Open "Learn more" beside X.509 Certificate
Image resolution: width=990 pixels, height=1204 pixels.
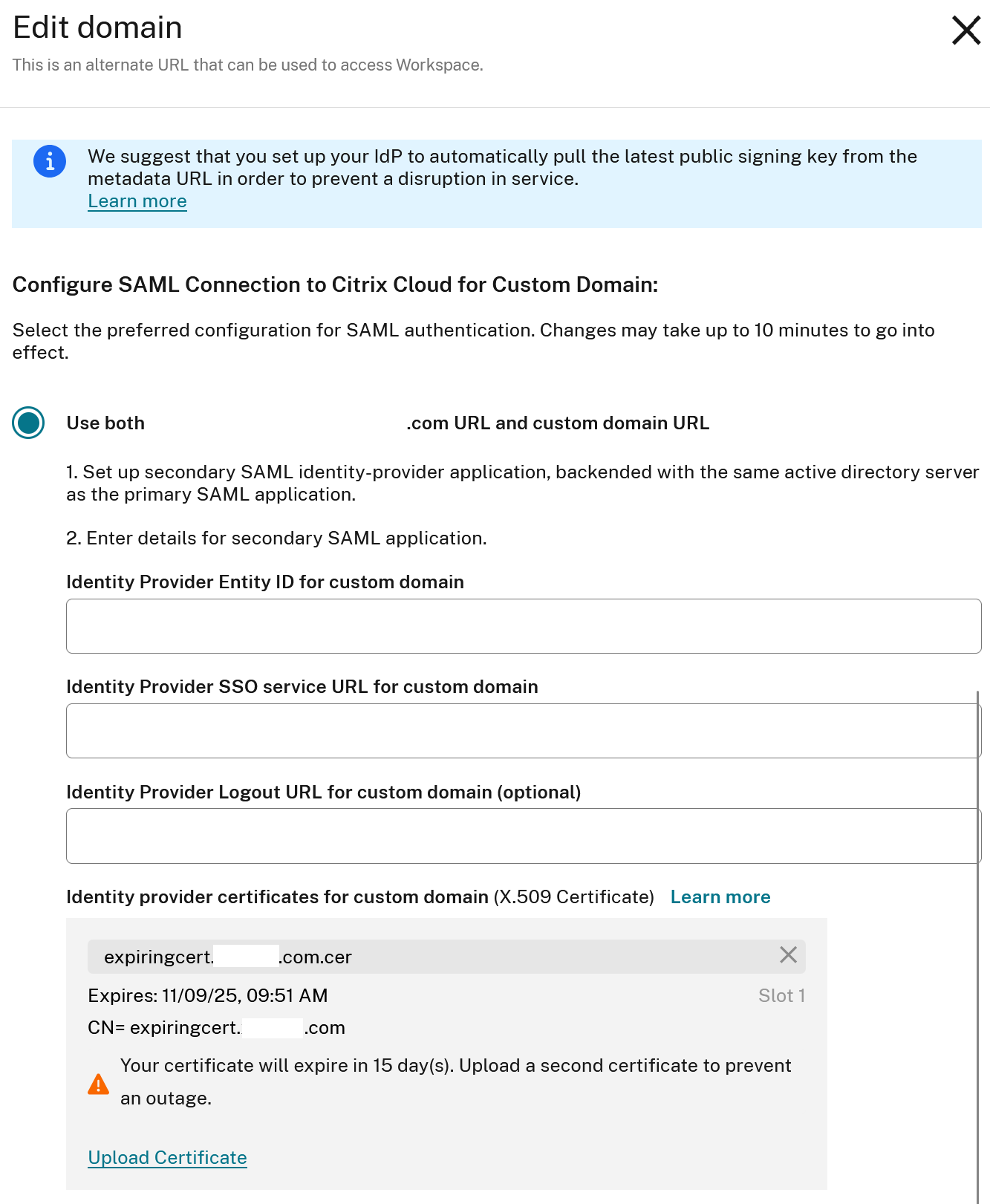(x=720, y=897)
